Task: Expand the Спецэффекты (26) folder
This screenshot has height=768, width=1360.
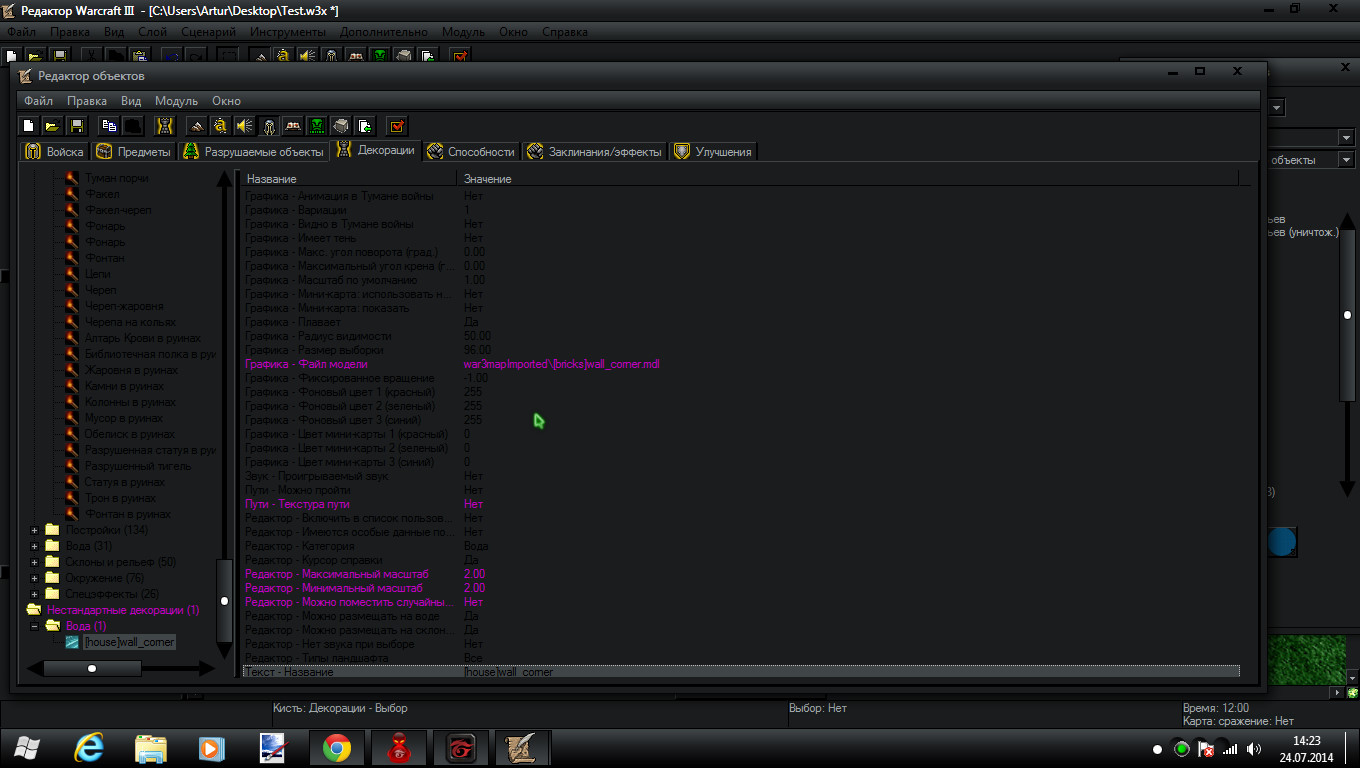Action: coord(35,594)
